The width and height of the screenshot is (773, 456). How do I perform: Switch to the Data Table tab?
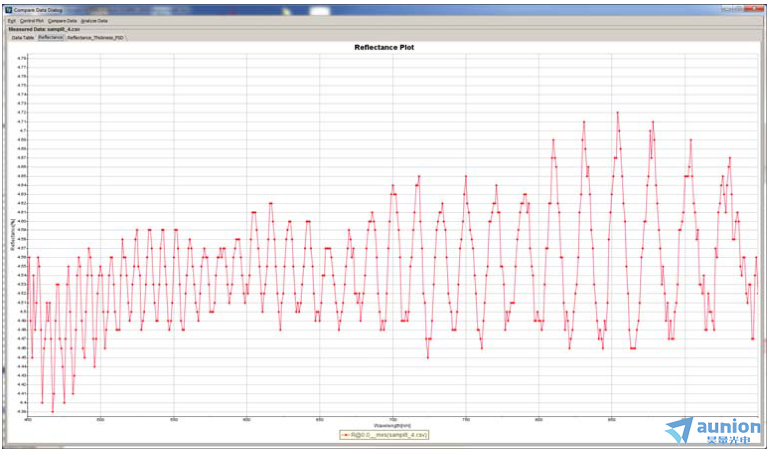23,37
